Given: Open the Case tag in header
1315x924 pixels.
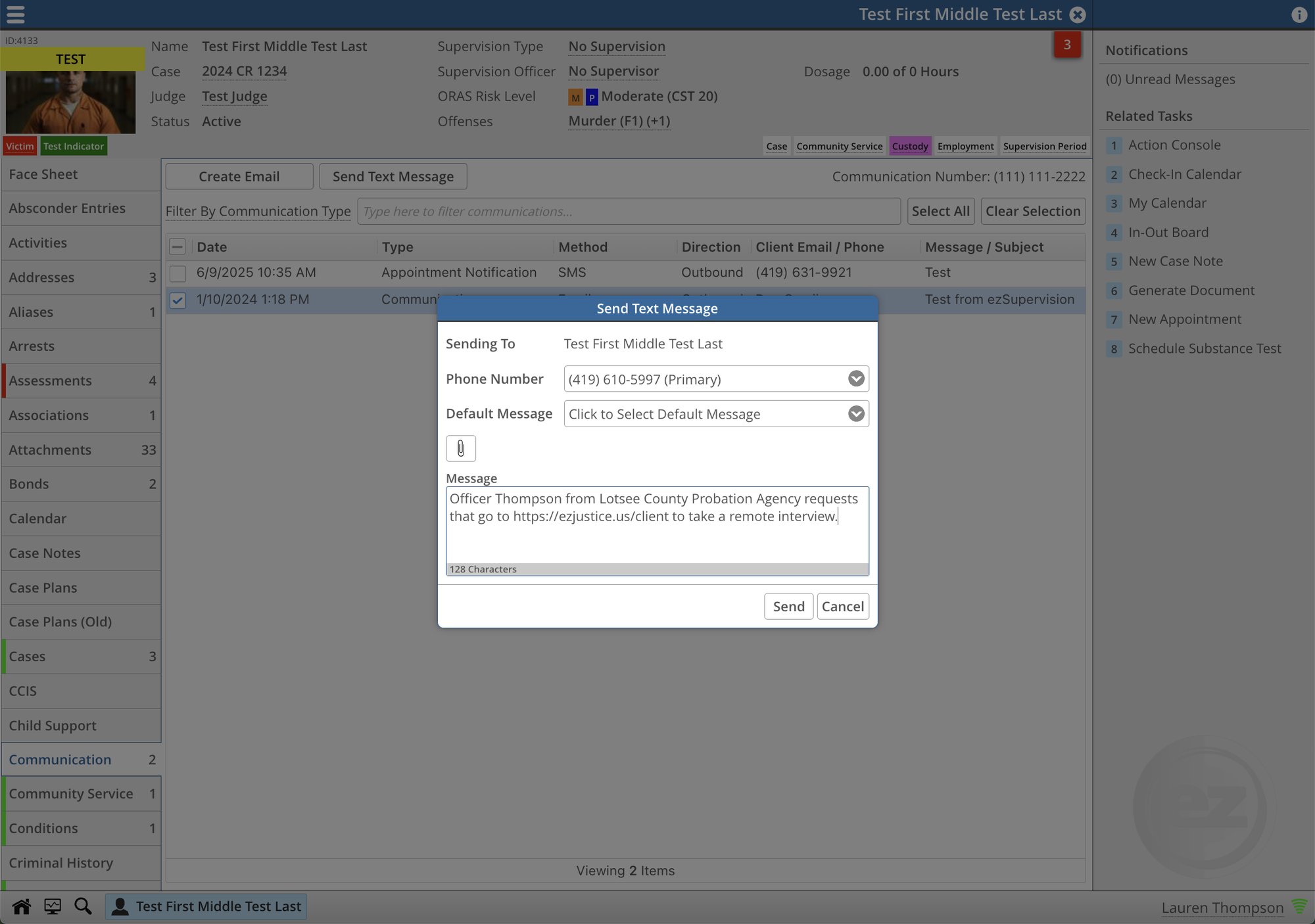Looking at the screenshot, I should click(x=777, y=146).
